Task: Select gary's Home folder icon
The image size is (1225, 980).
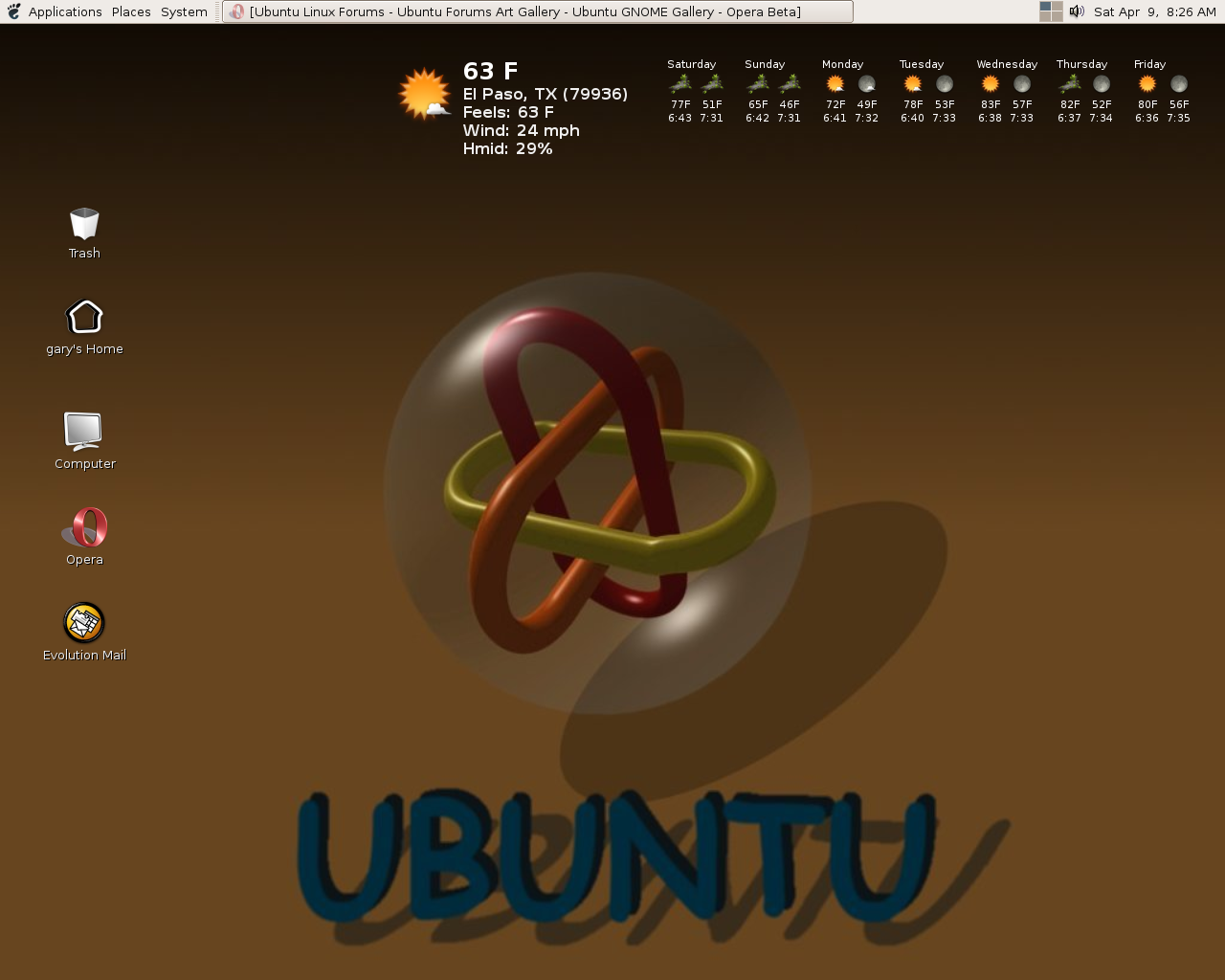Action: click(x=84, y=327)
